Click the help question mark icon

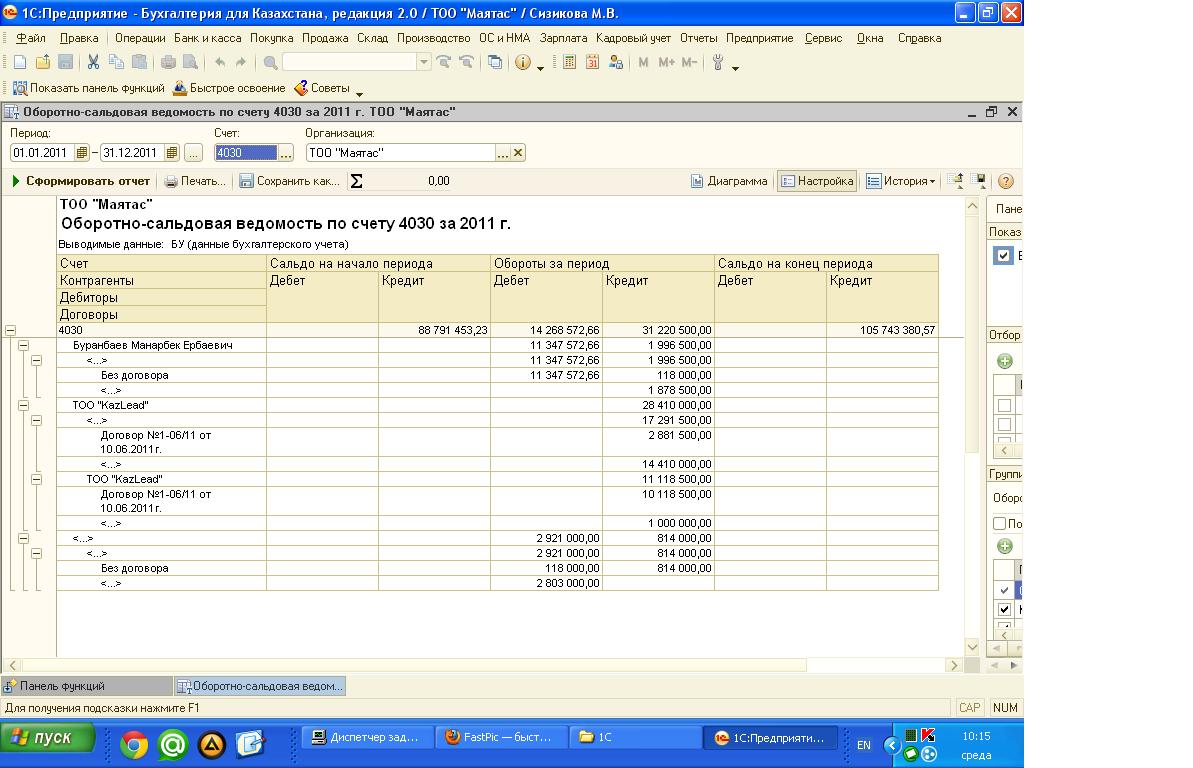point(1006,181)
